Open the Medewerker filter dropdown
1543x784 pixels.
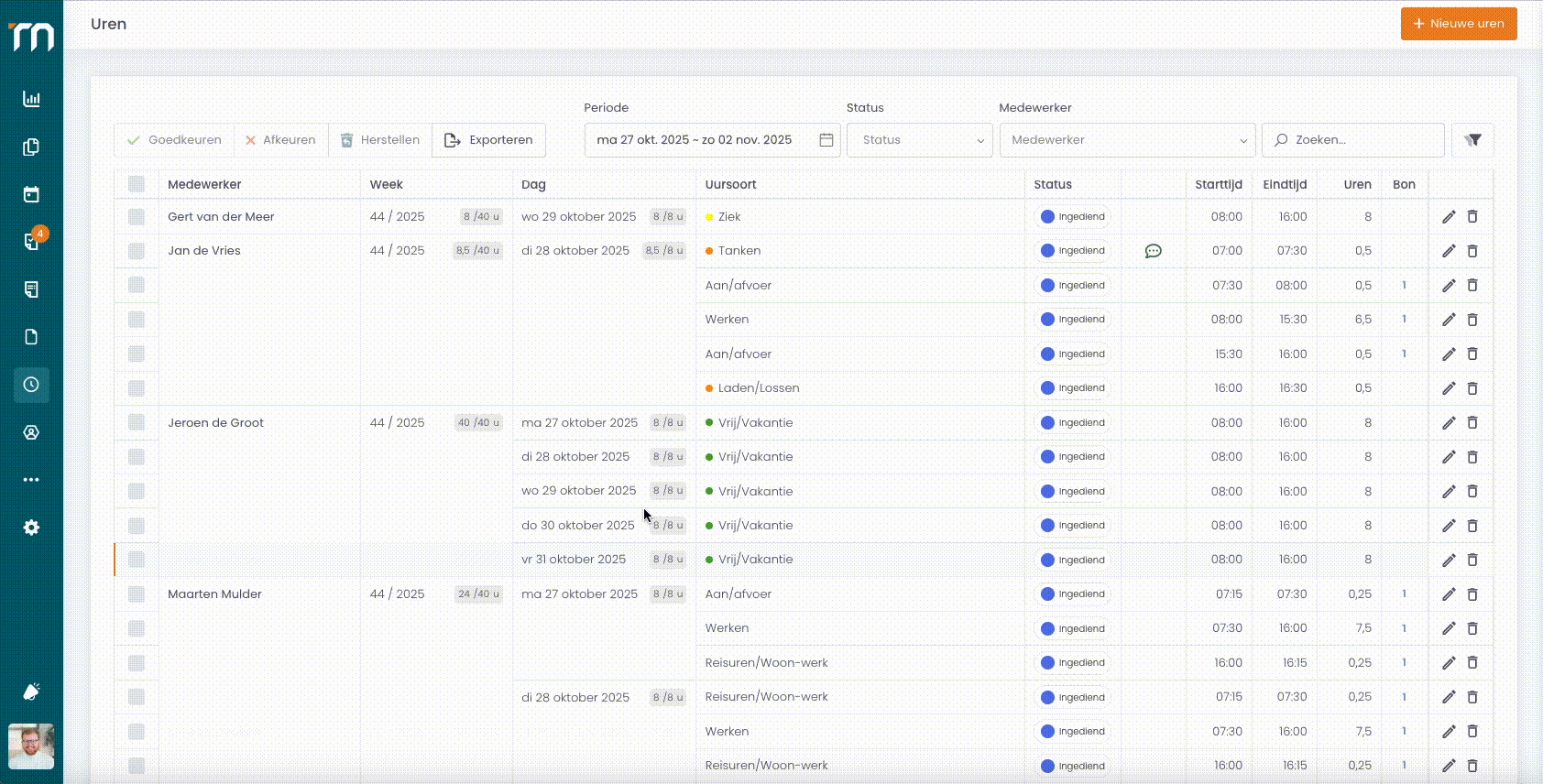click(x=1126, y=140)
